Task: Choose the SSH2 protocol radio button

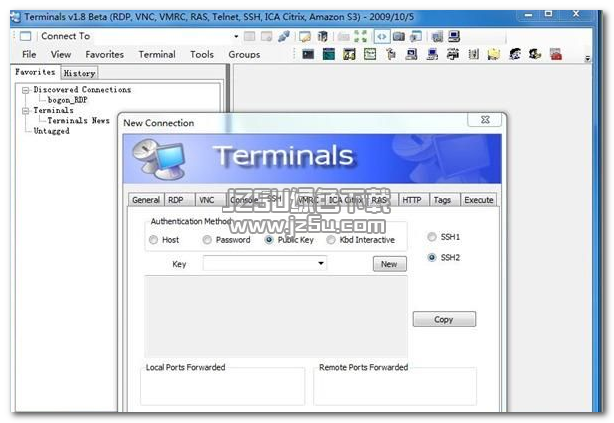Action: tap(432, 257)
